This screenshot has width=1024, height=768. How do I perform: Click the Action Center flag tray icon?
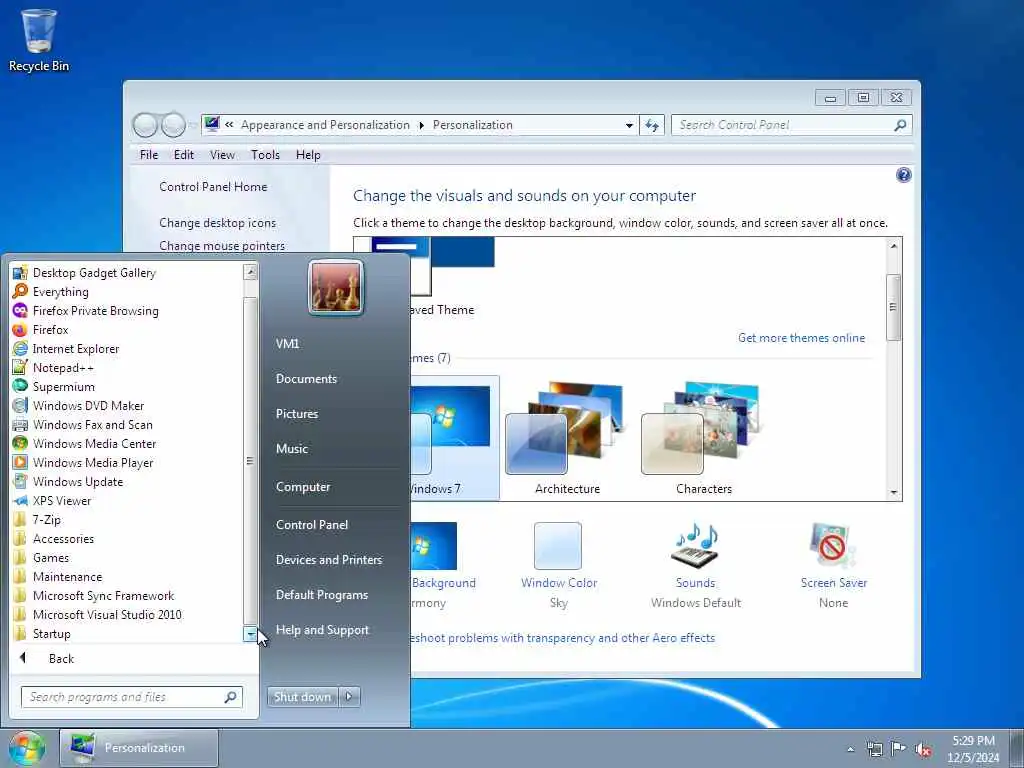click(898, 748)
